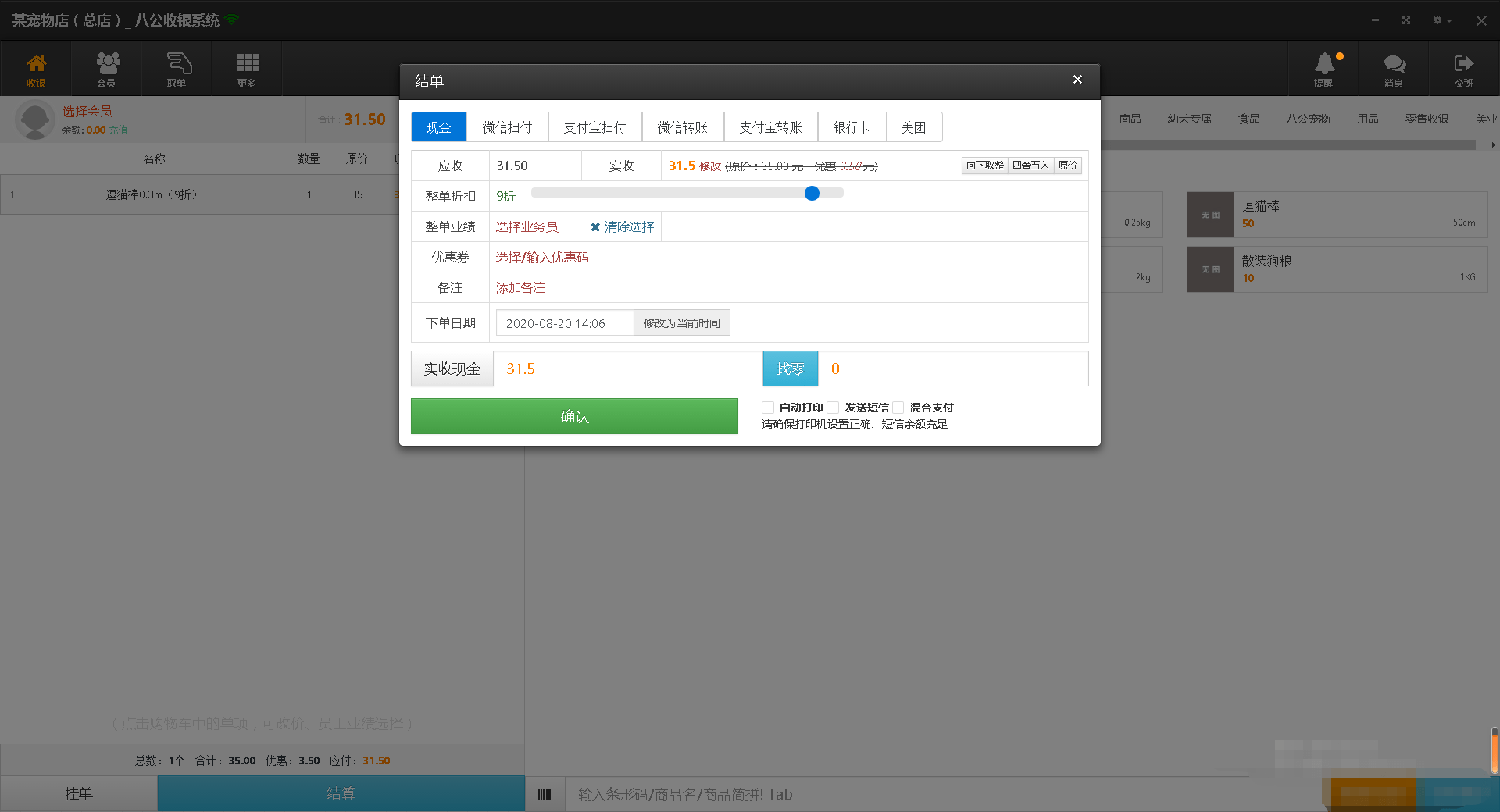Click the member avatar icon
Screen dimensions: 1500x812
coord(35,119)
